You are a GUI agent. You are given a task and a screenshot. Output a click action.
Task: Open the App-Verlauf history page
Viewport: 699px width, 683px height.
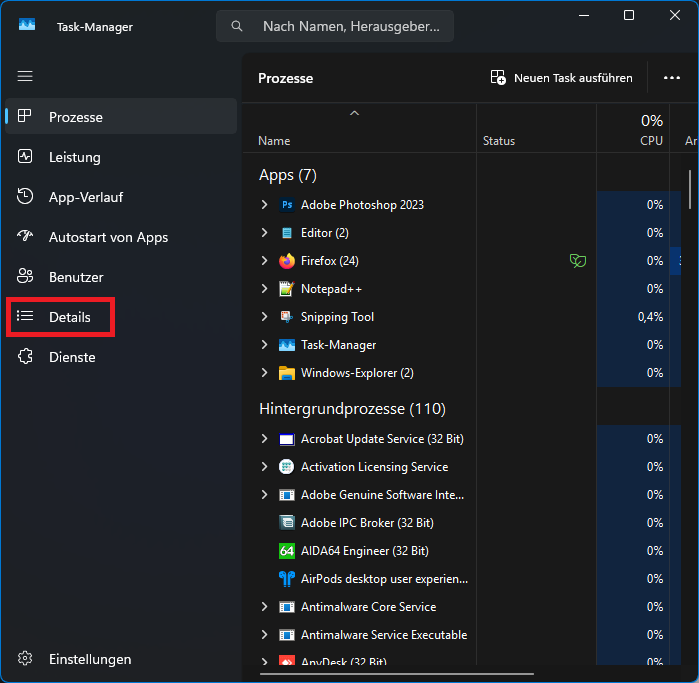pyautogui.click(x=85, y=197)
